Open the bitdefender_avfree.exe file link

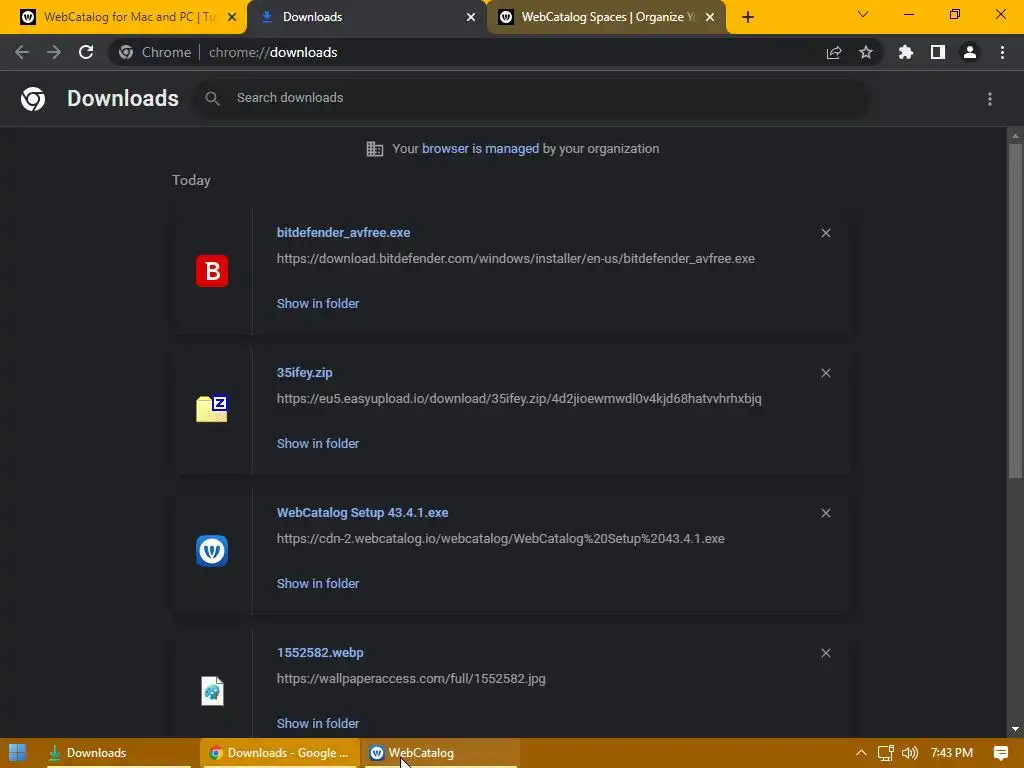coord(344,232)
